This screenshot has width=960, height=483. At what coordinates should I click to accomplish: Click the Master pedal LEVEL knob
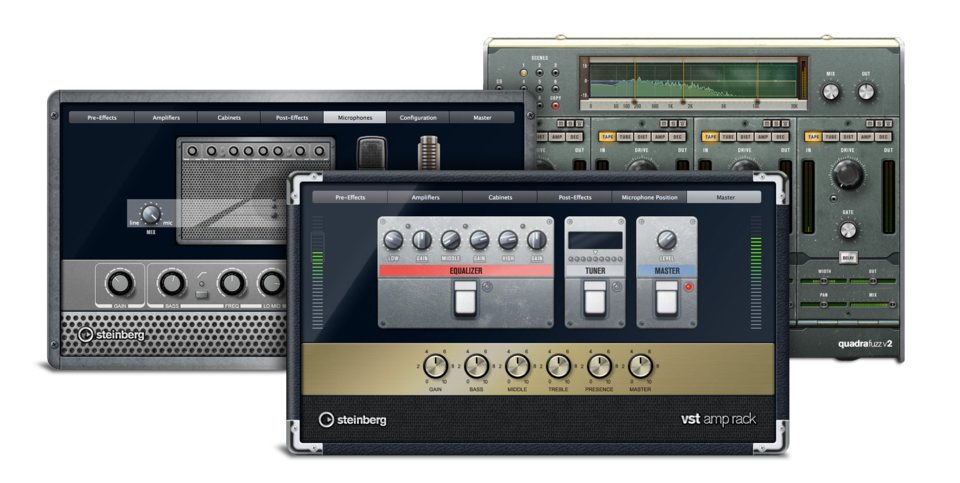(x=667, y=240)
